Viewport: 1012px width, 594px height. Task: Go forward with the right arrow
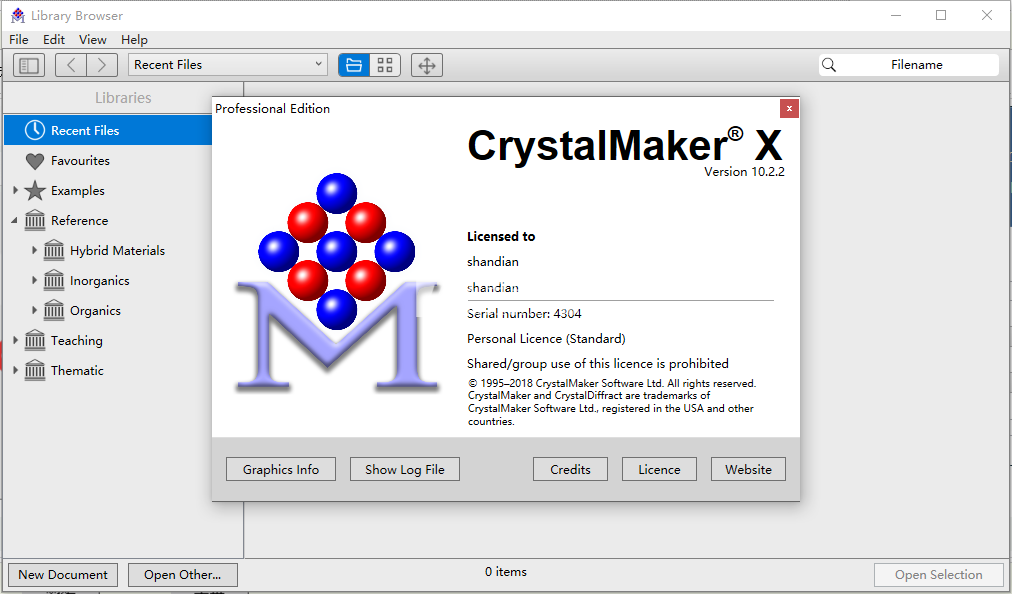click(102, 65)
